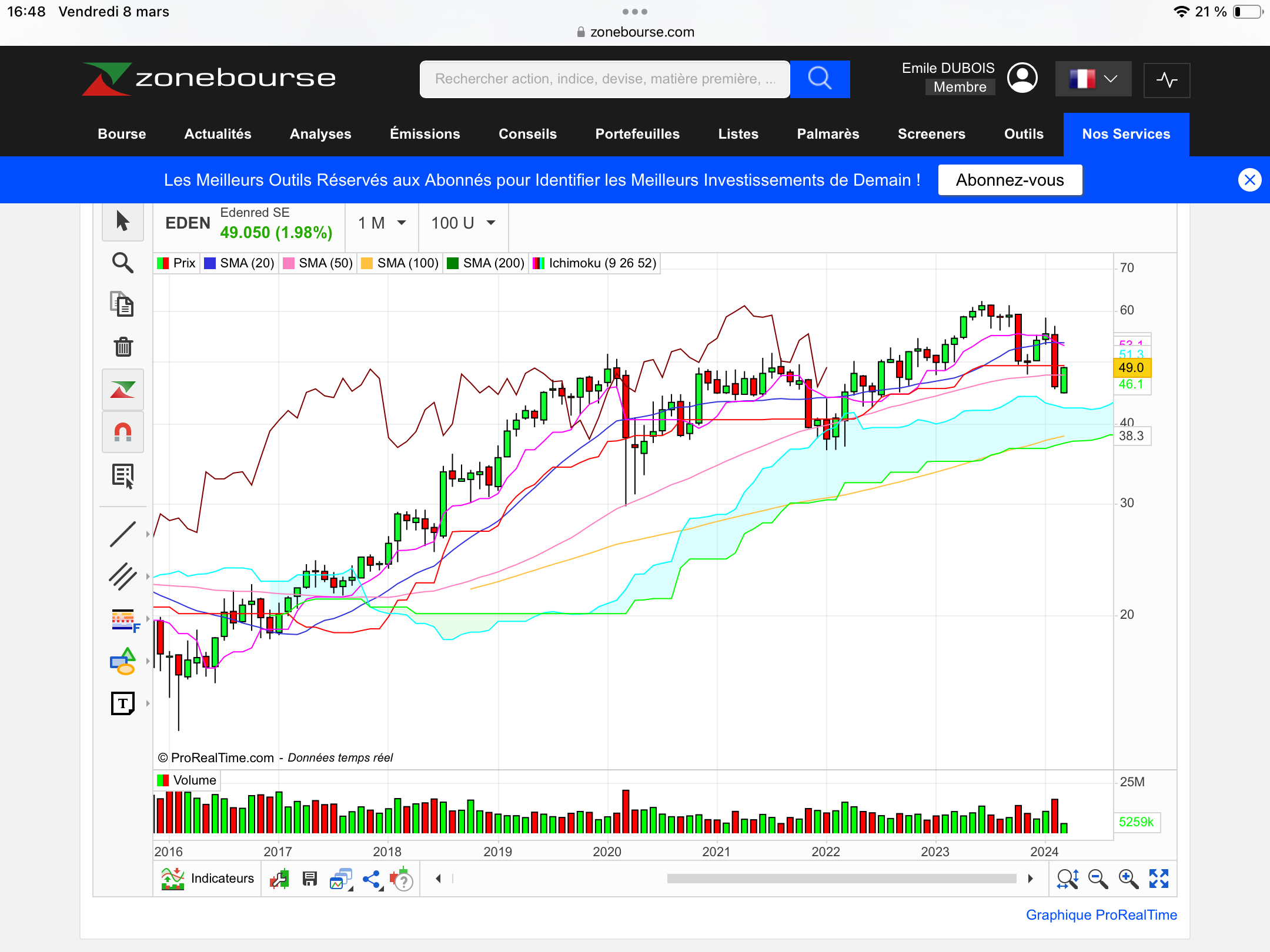The width and height of the screenshot is (1270, 952).
Task: Open the Palmarès menu
Action: [827, 134]
